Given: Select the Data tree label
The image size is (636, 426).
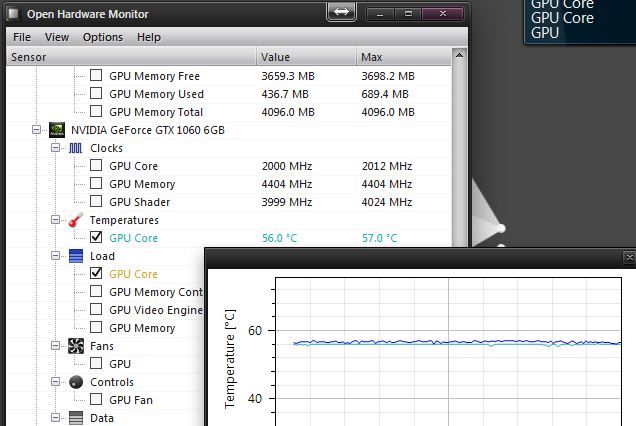Looking at the screenshot, I should (102, 418).
